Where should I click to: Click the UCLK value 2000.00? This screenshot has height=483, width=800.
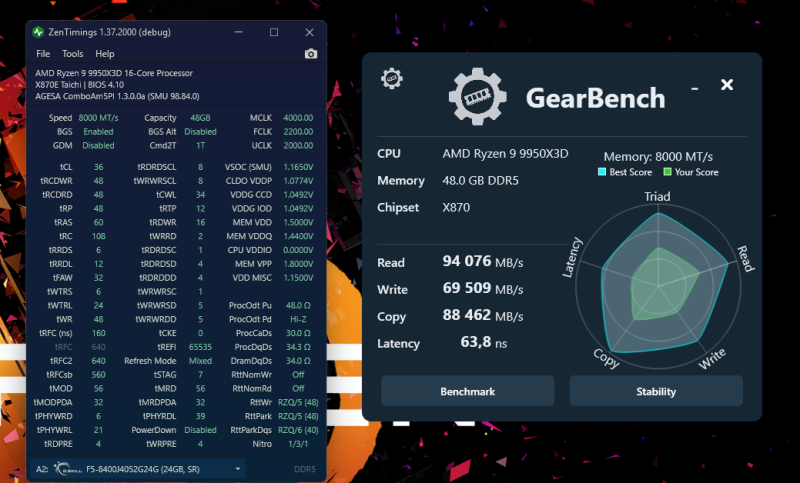[298, 145]
